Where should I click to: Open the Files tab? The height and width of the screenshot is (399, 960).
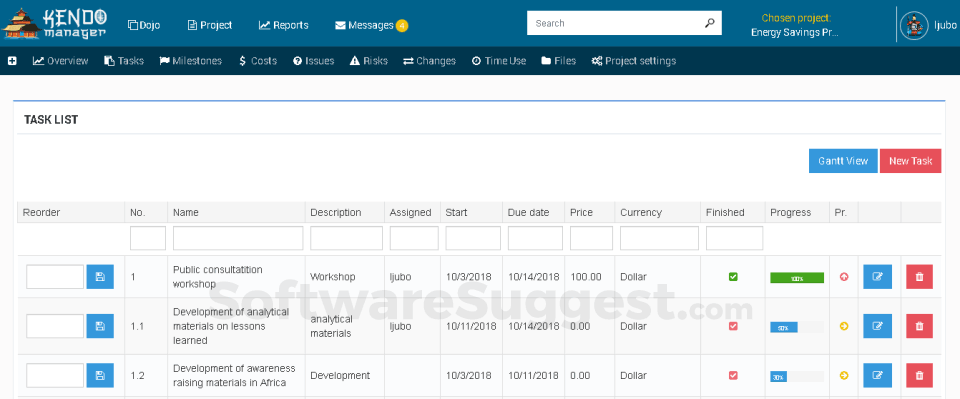click(x=558, y=61)
